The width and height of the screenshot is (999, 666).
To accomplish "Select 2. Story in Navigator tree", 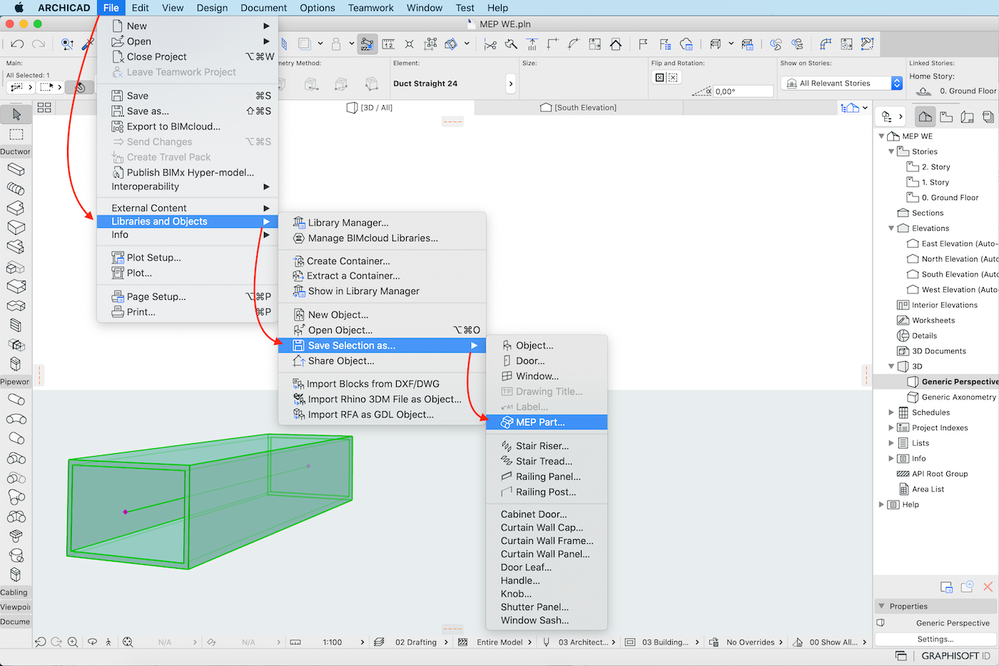I will (x=935, y=167).
